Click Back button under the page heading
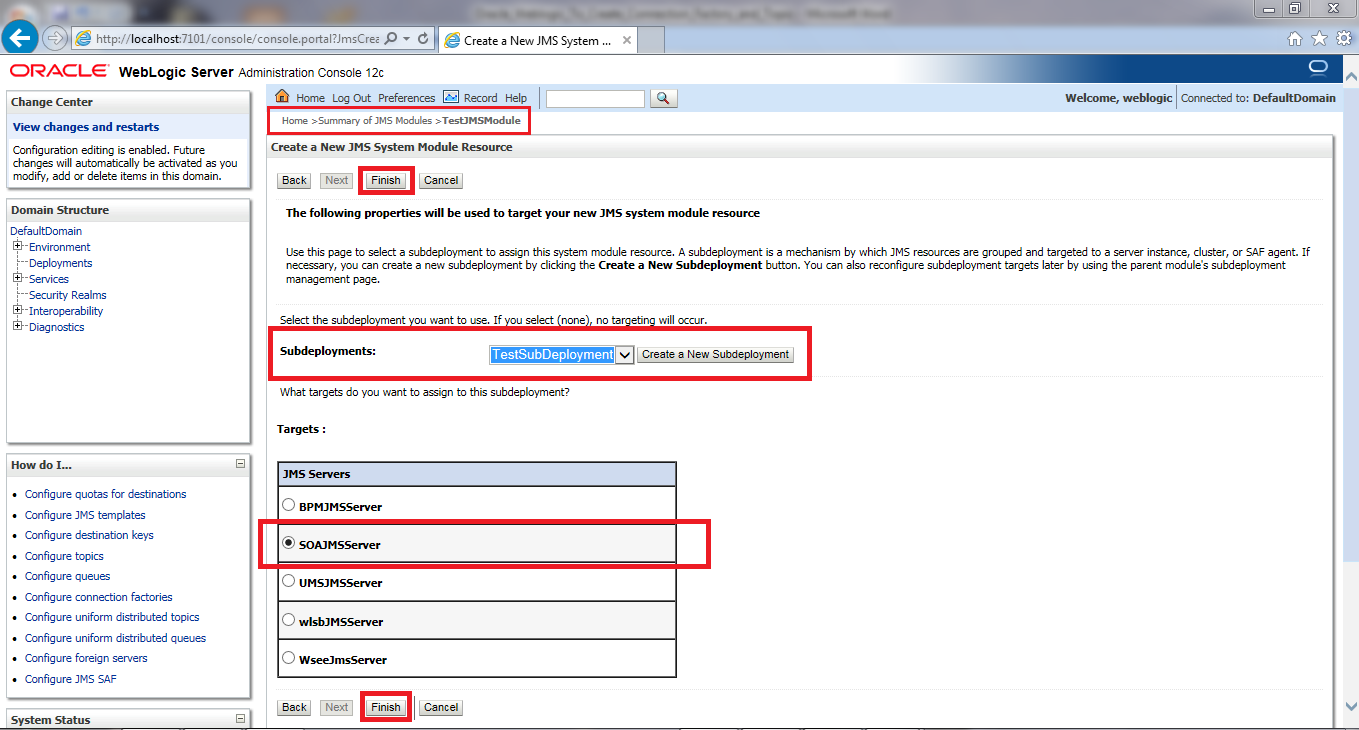 pyautogui.click(x=294, y=181)
